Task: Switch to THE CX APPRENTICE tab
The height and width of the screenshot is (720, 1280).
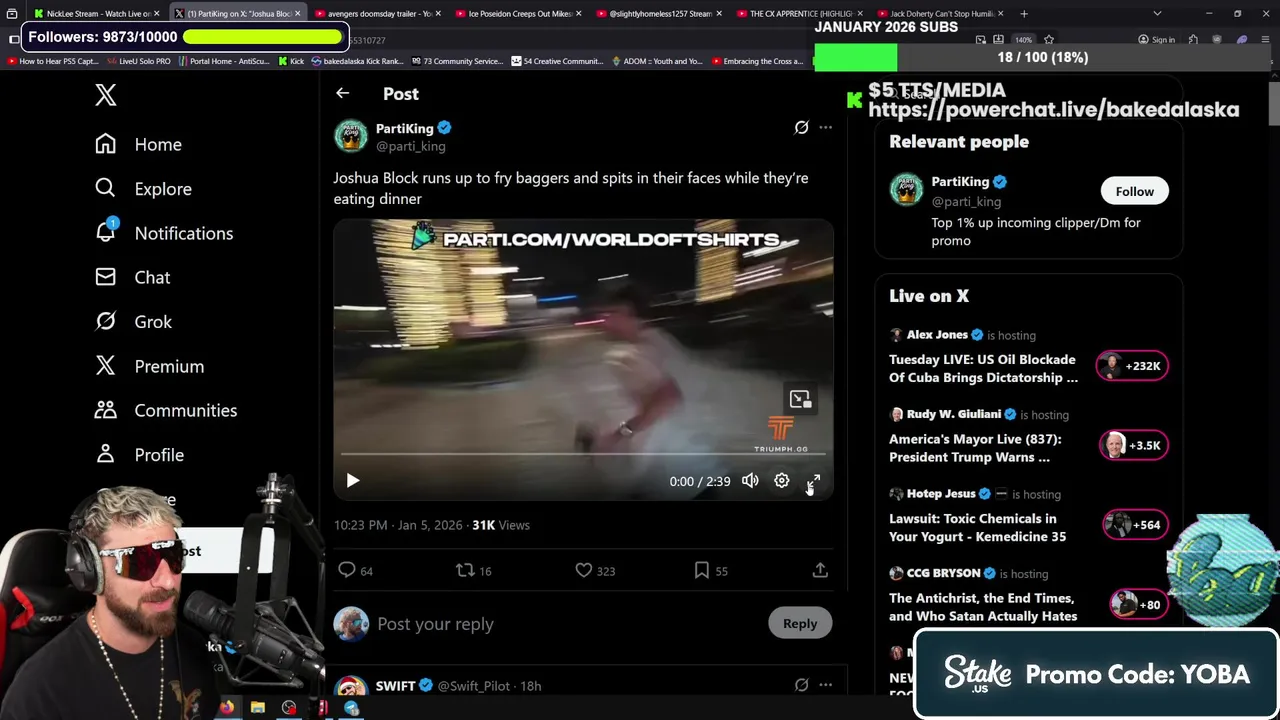Action: click(800, 14)
